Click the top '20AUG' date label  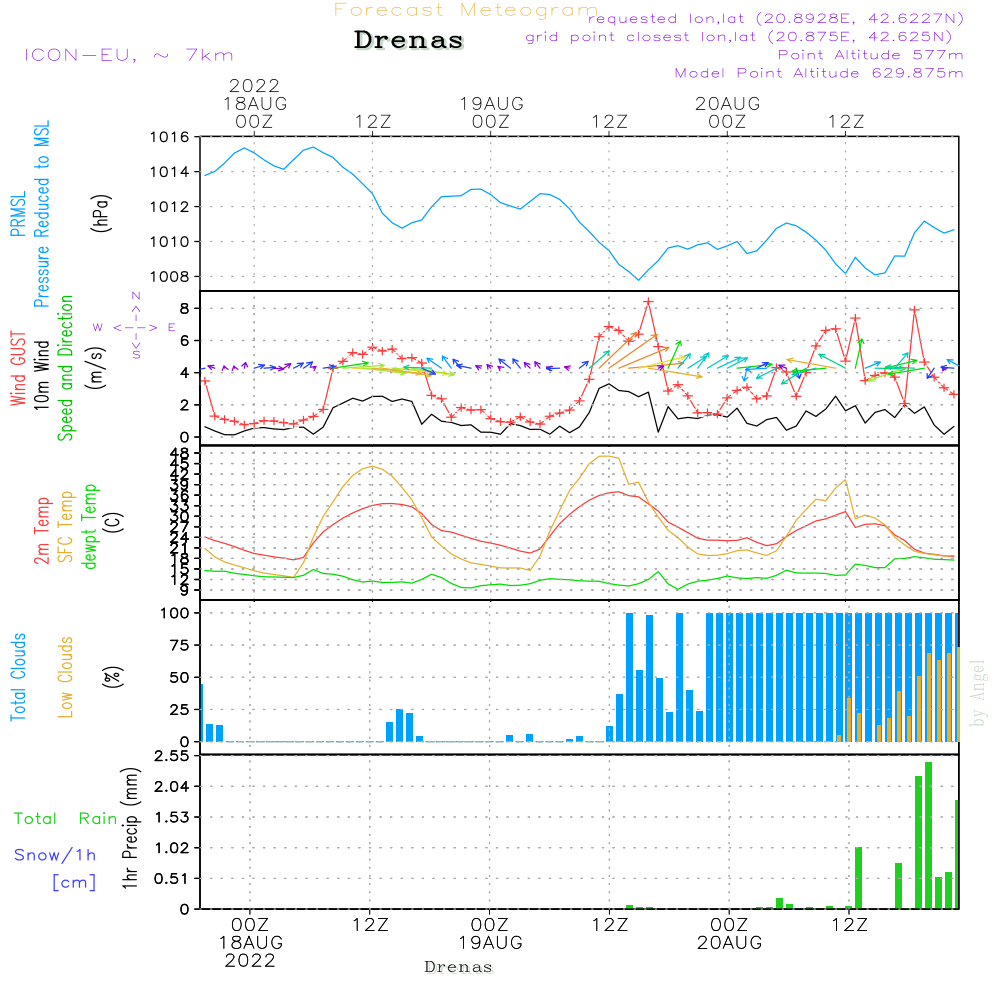tap(728, 104)
